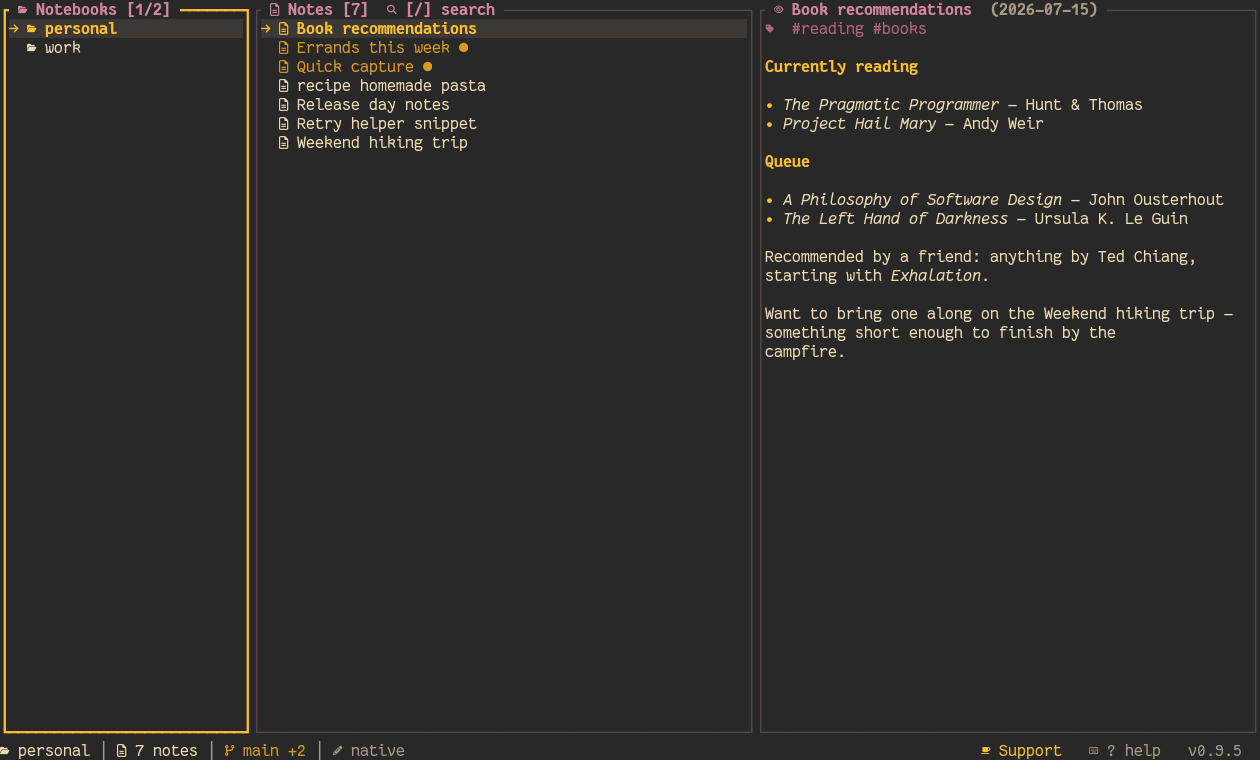The width and height of the screenshot is (1260, 760).
Task: Click the Queue heading in the preview
Action: tap(787, 162)
